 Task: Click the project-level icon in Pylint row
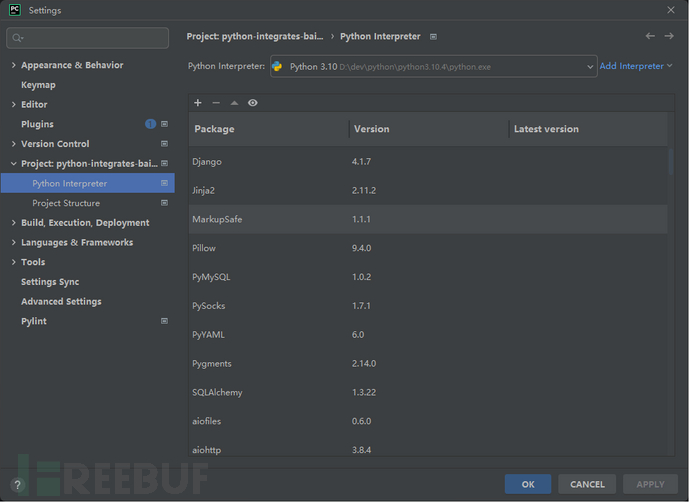pyautogui.click(x=165, y=321)
